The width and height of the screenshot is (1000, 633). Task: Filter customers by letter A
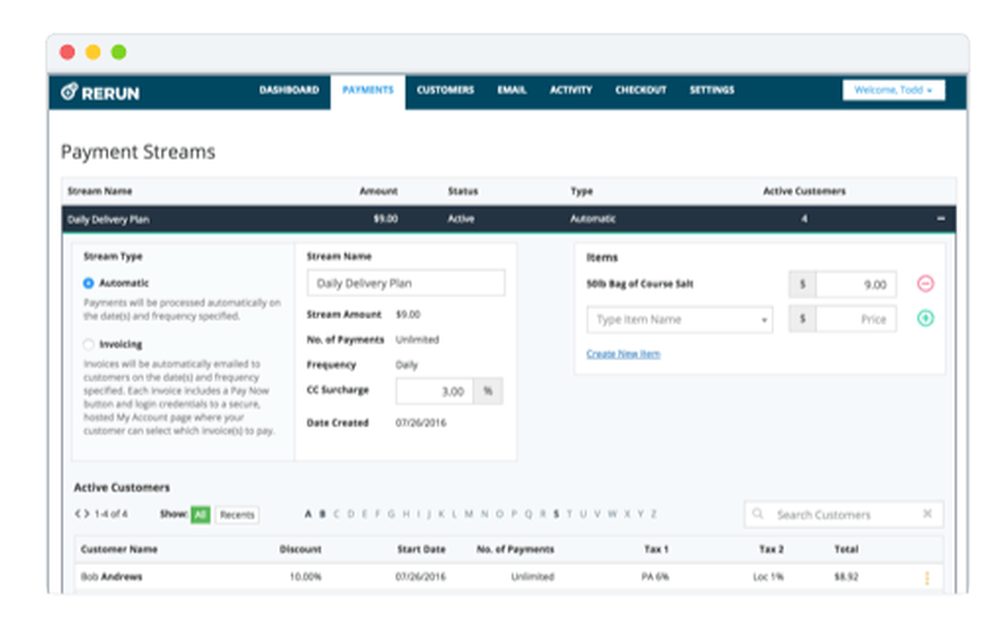coord(308,514)
